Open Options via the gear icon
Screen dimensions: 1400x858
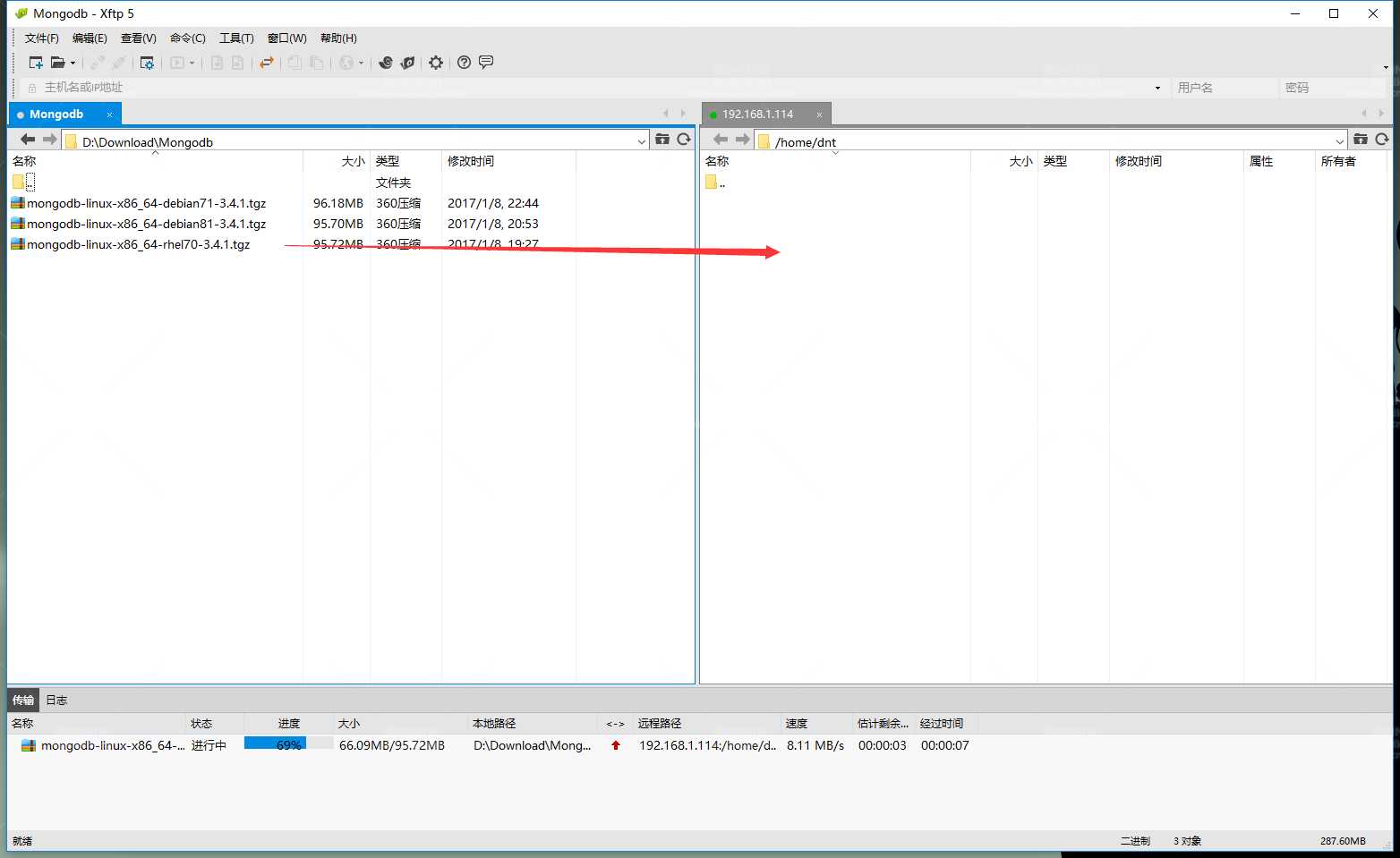click(436, 63)
